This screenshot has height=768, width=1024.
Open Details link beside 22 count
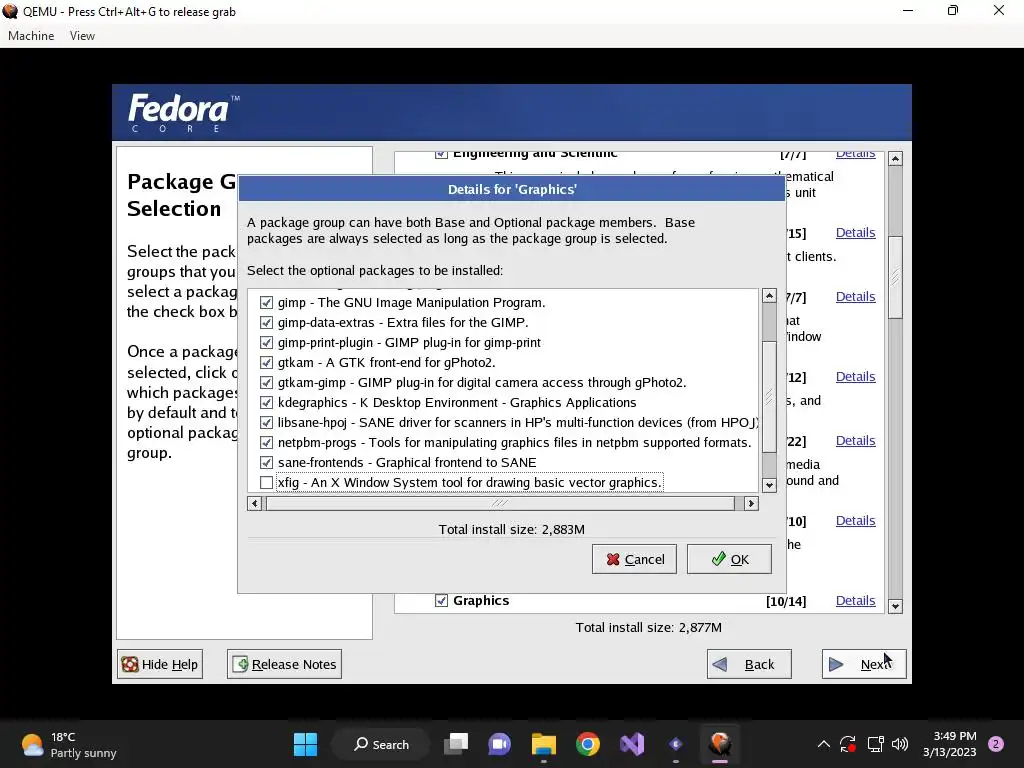pos(856,441)
